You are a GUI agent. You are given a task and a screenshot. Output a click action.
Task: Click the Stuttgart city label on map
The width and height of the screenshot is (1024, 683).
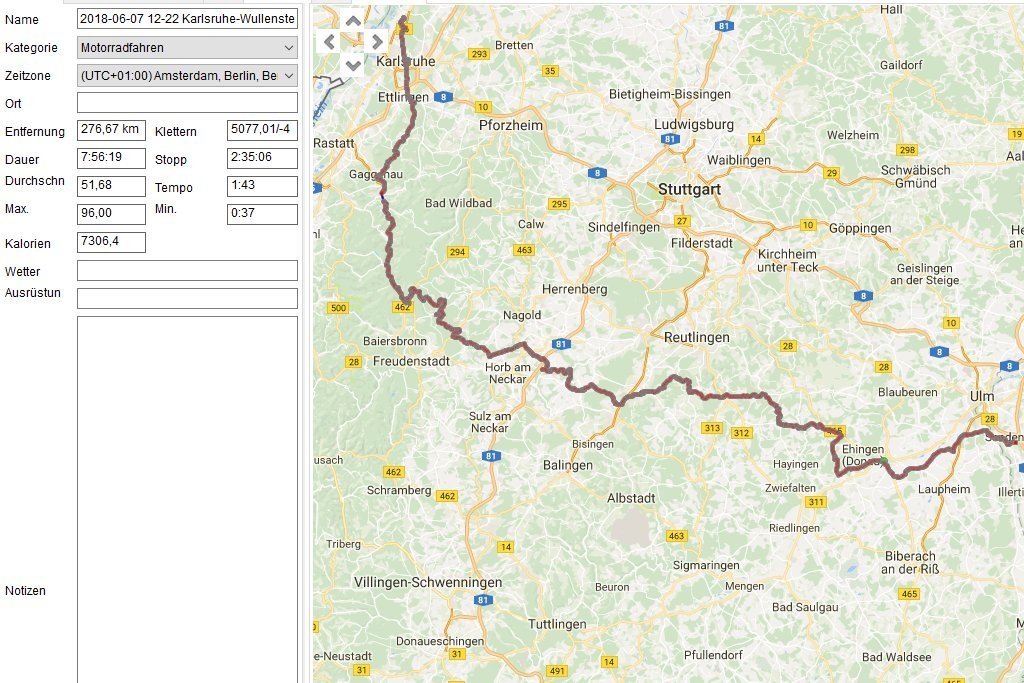click(689, 188)
